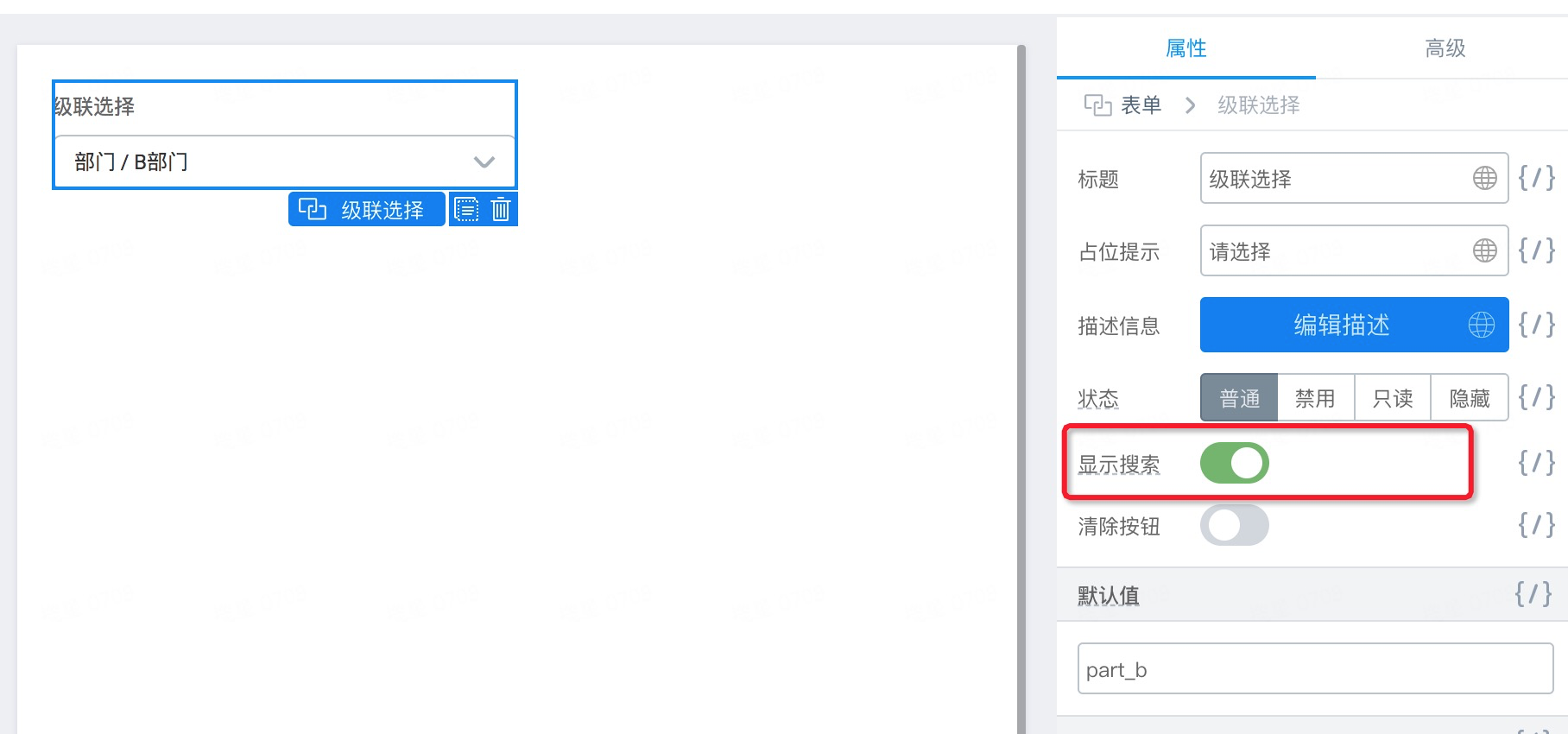Bind variable for 占位提示 property
The height and width of the screenshot is (734, 1568).
coord(1537,251)
